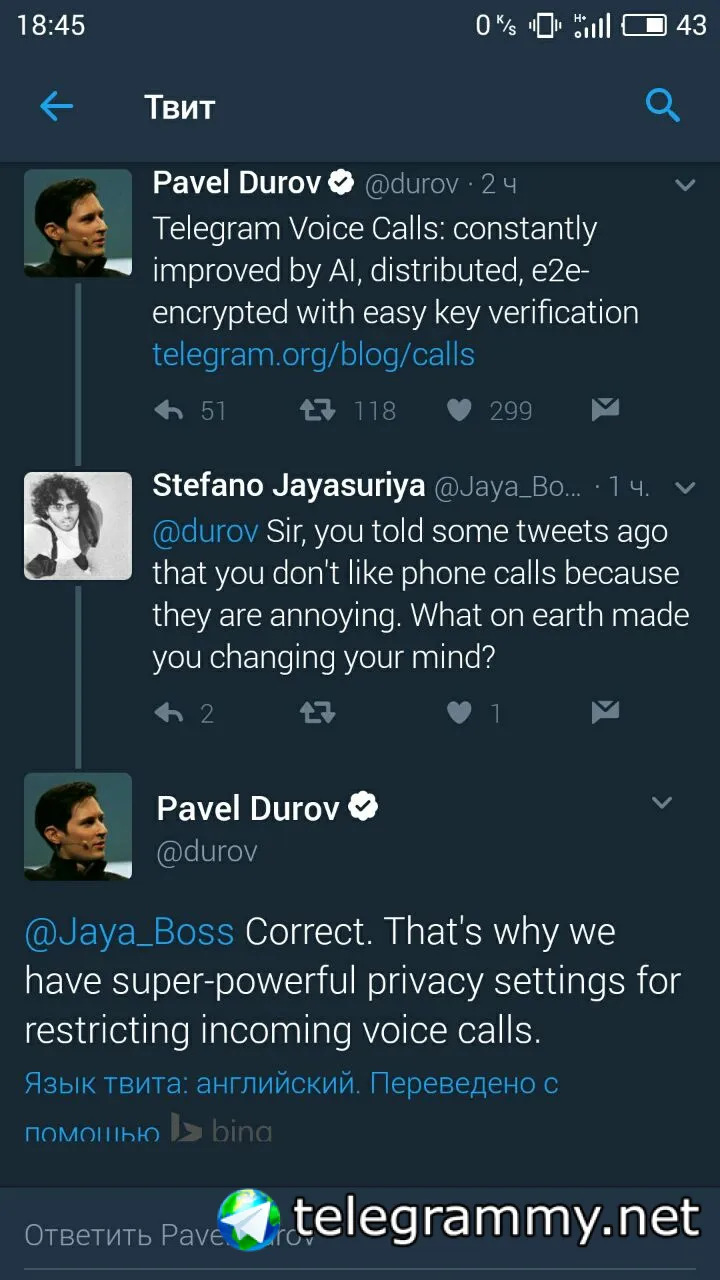720x1280 pixels.
Task: Tap the tweet language translation notice
Action: tap(291, 1084)
